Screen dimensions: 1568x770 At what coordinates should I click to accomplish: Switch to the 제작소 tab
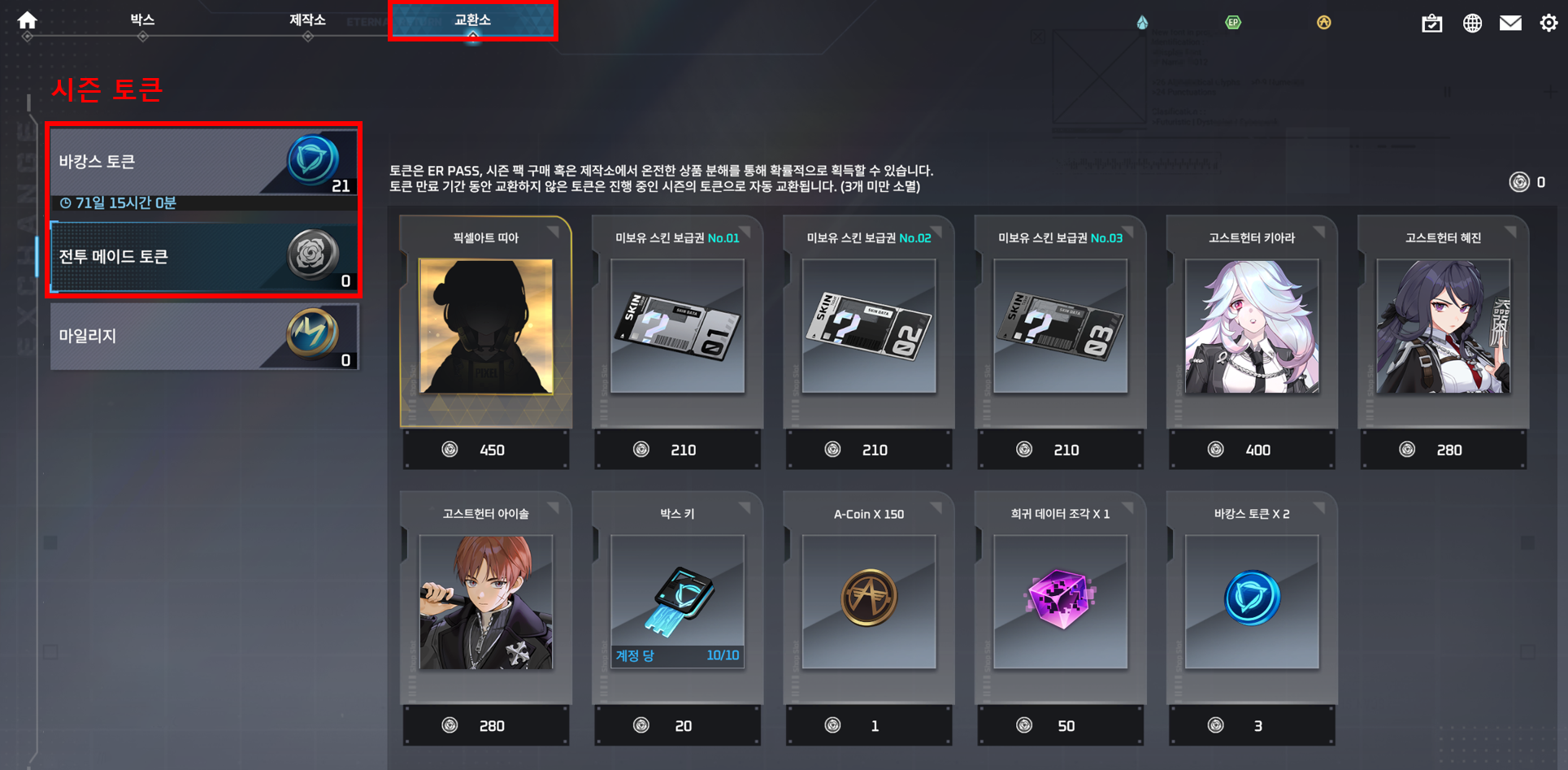coord(307,20)
